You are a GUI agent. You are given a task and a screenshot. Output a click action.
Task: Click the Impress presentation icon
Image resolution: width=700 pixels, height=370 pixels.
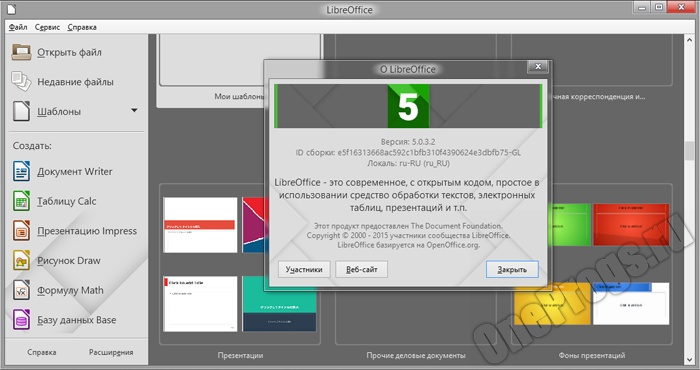(21, 231)
